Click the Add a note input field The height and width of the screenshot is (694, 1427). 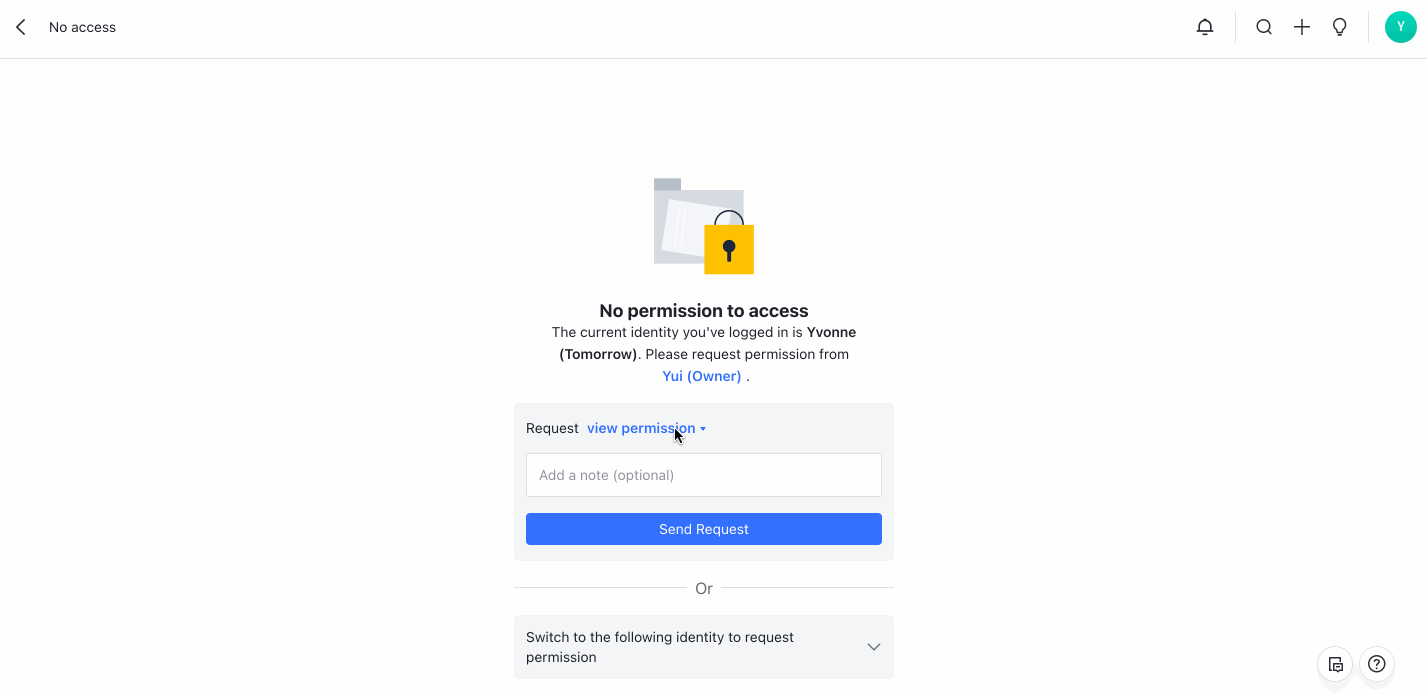pos(703,474)
